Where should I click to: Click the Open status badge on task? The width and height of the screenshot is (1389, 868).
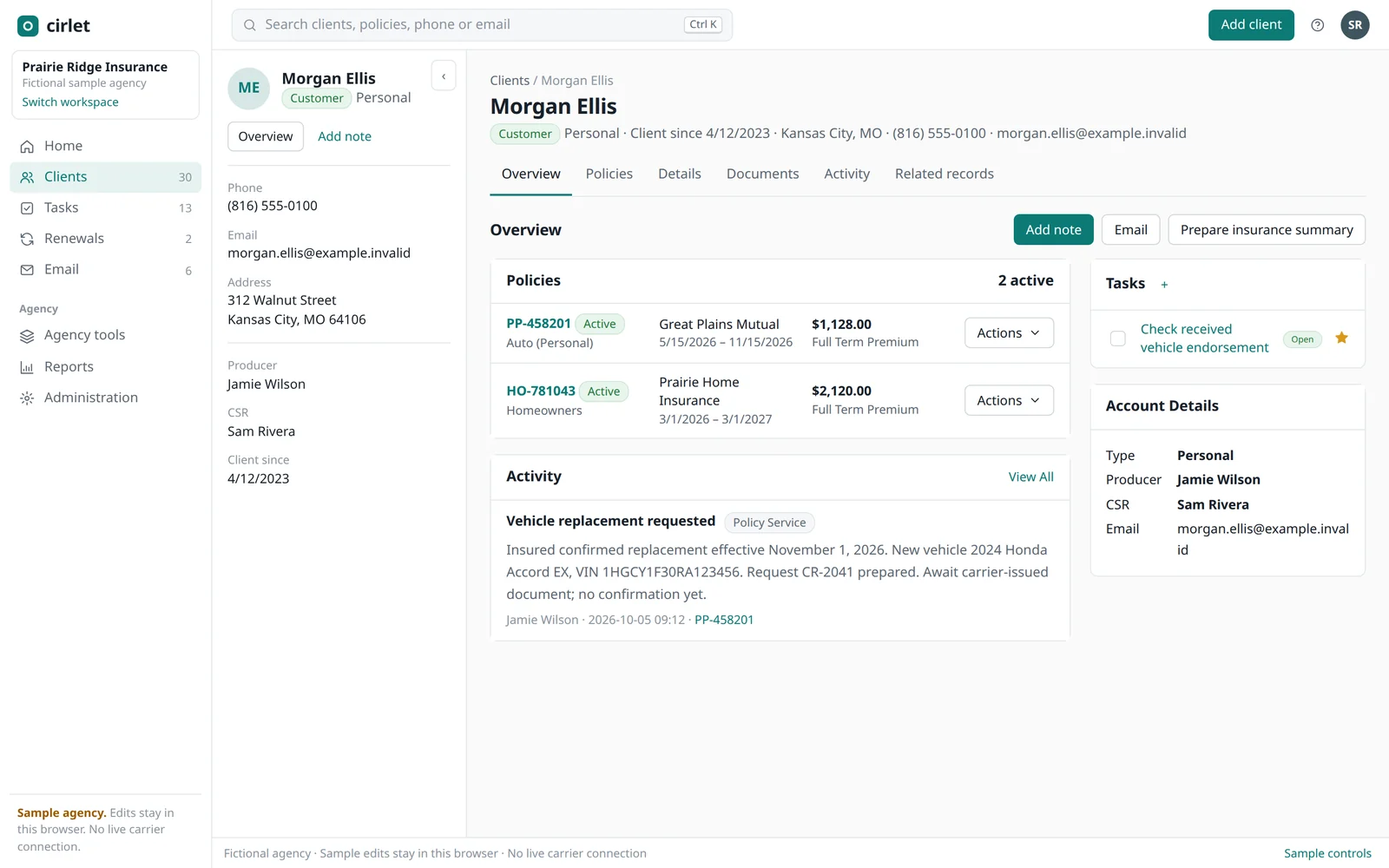coord(1302,339)
